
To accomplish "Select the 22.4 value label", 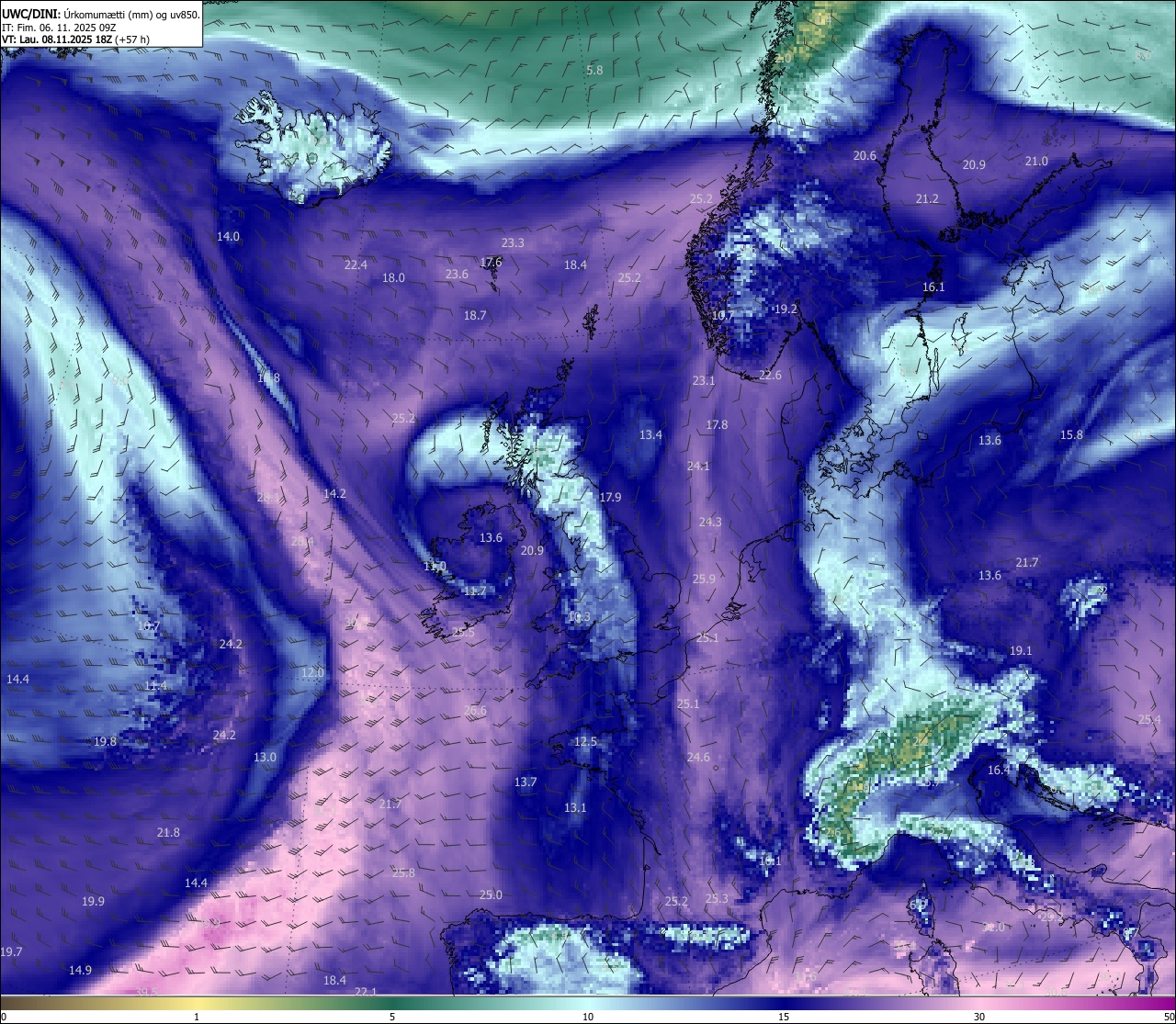I will coord(356,265).
